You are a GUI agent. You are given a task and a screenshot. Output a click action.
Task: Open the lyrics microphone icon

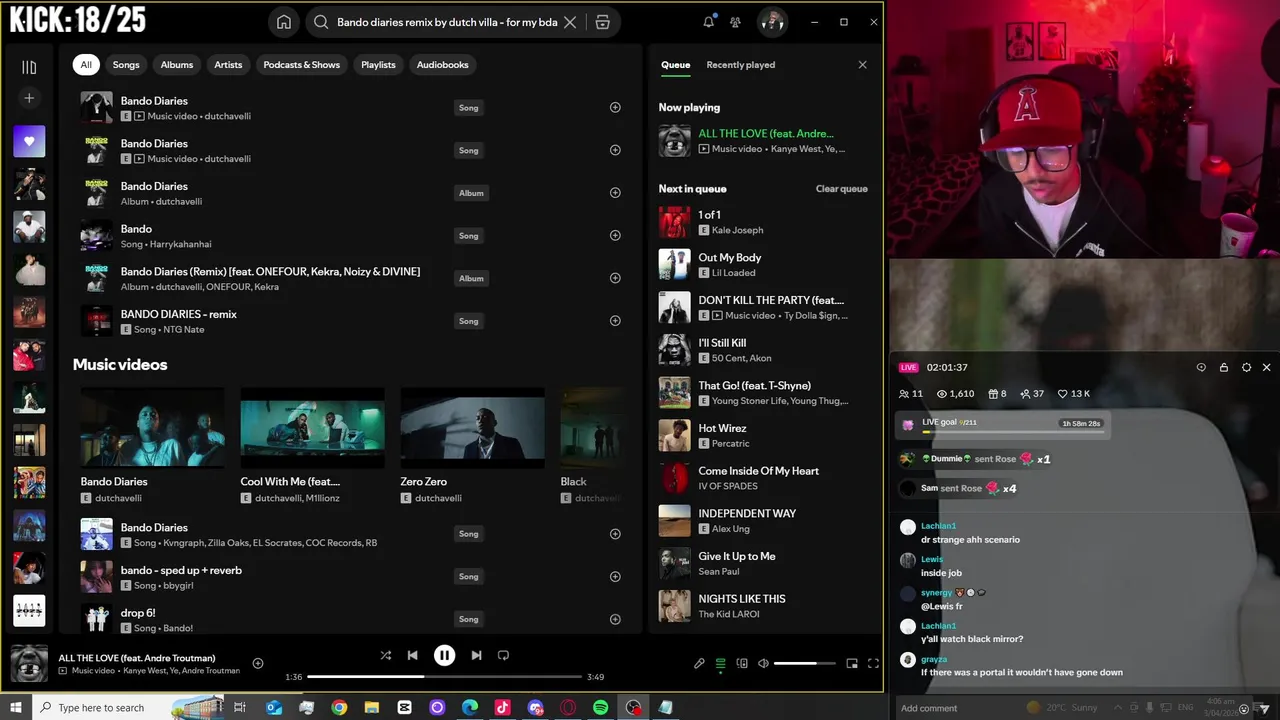tap(699, 663)
